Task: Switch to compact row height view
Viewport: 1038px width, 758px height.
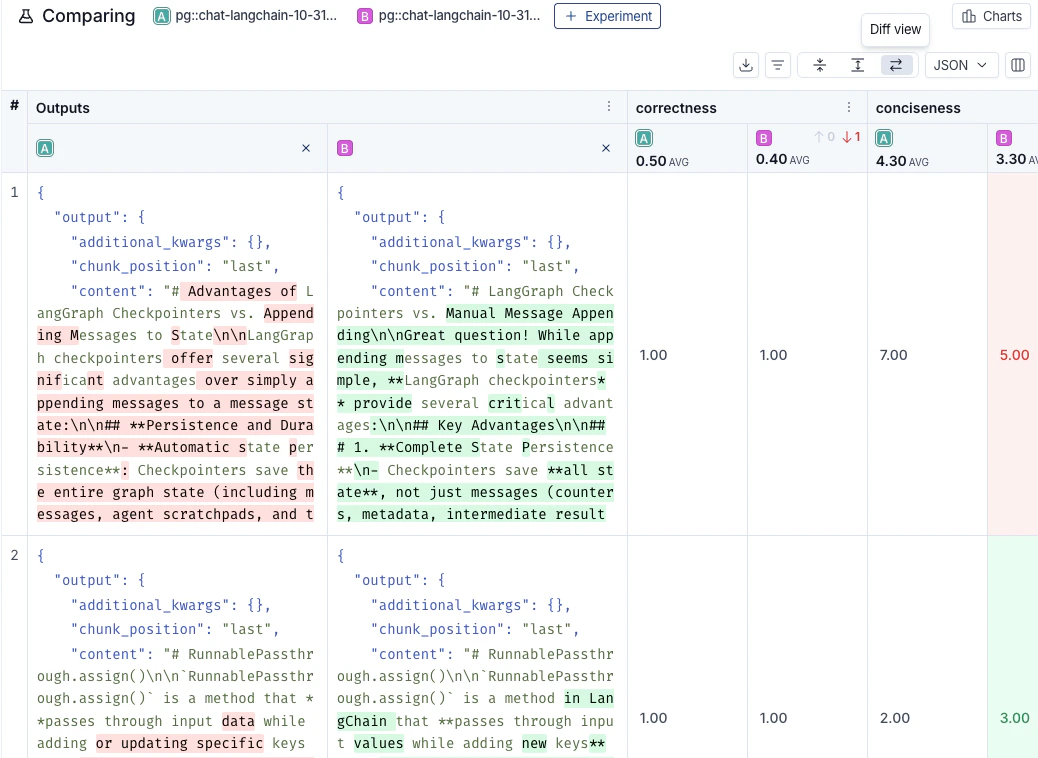Action: pos(820,65)
